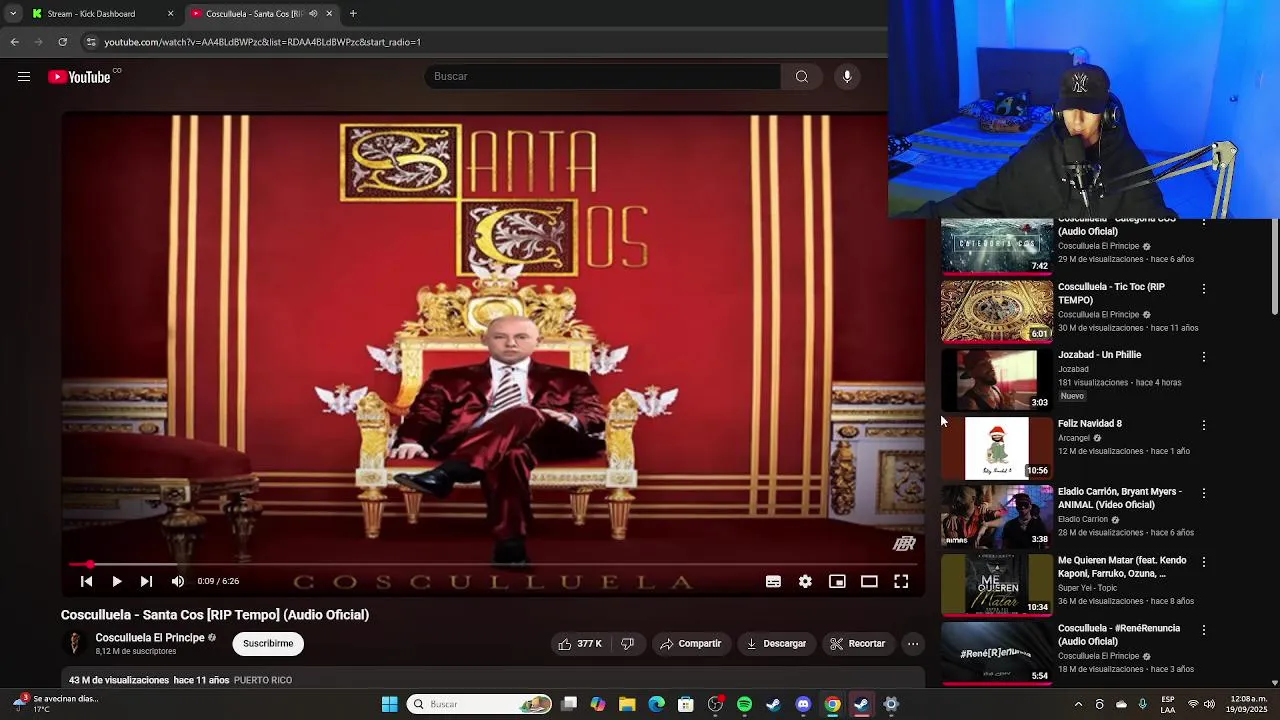Go back in browser history
This screenshot has height=720, width=1280.
[x=14, y=42]
